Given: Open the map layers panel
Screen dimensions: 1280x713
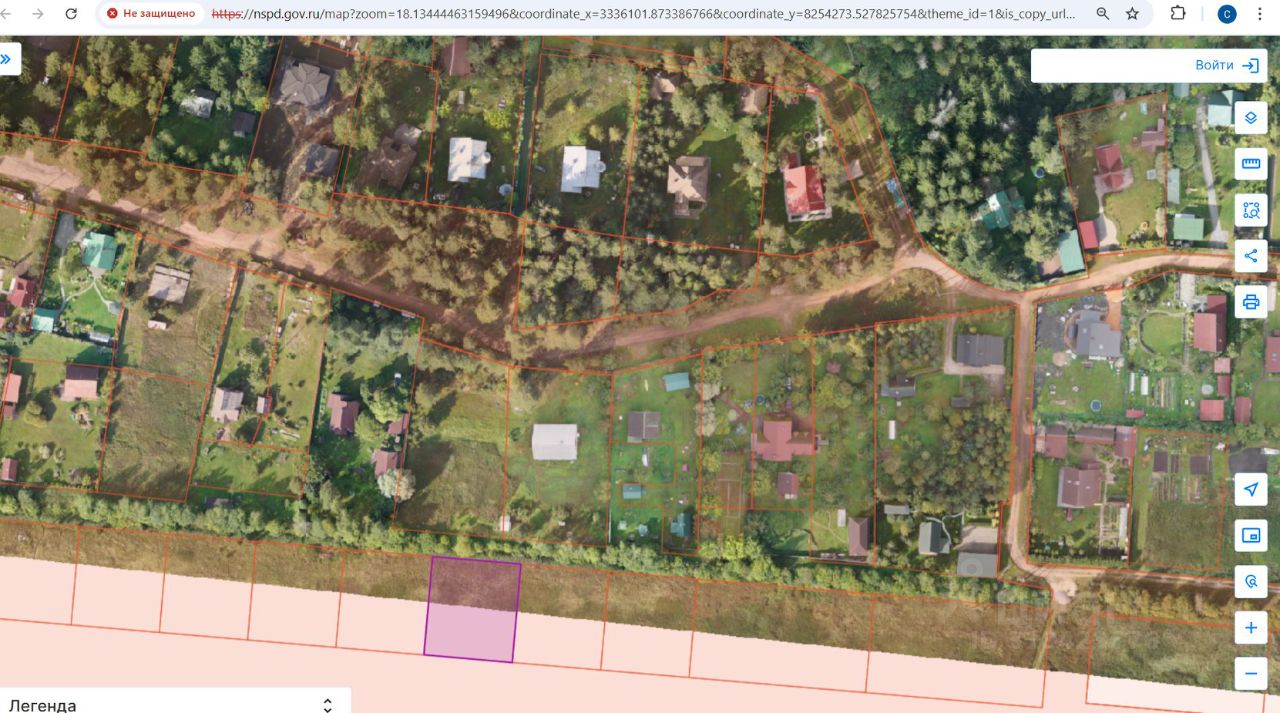Looking at the screenshot, I should click(x=1251, y=117).
